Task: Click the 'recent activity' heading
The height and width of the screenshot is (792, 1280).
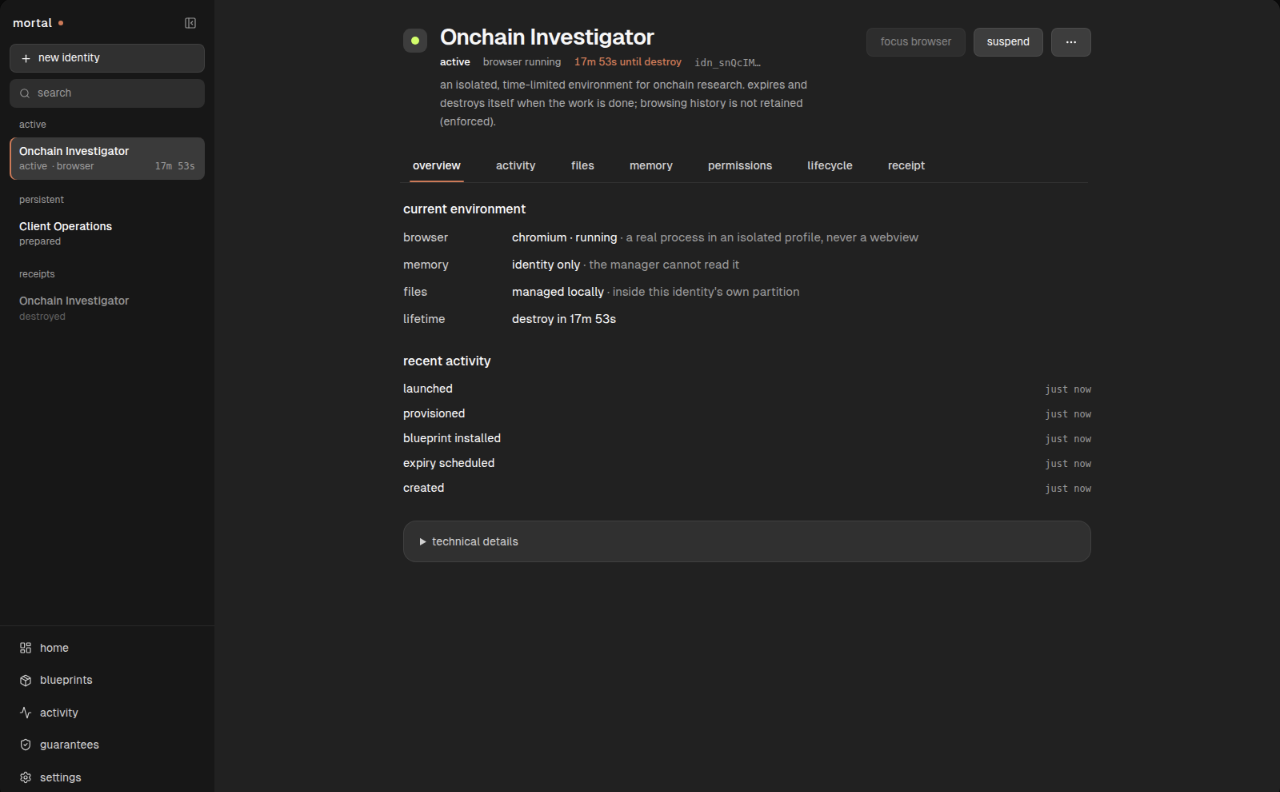Action: tap(447, 361)
